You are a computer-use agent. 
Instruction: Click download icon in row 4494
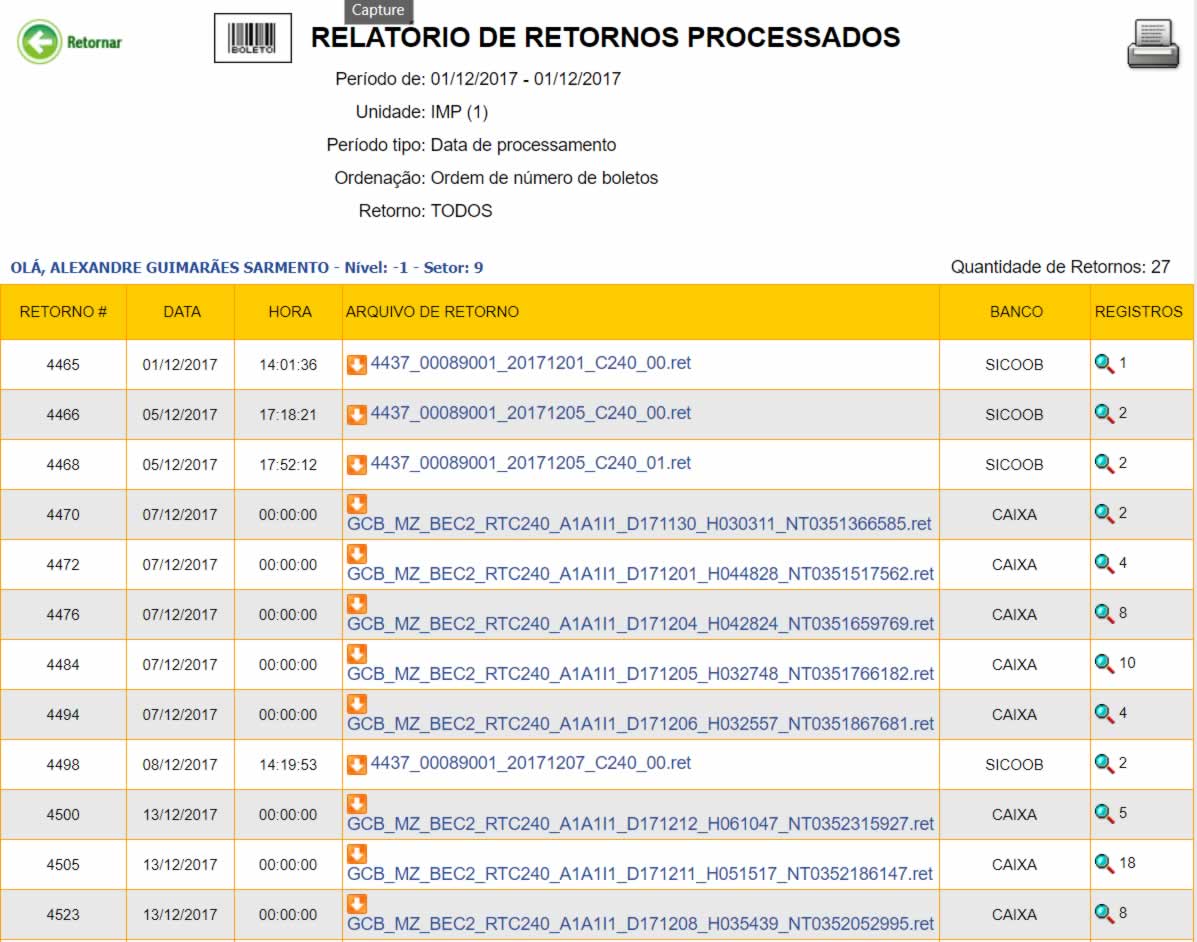click(357, 704)
